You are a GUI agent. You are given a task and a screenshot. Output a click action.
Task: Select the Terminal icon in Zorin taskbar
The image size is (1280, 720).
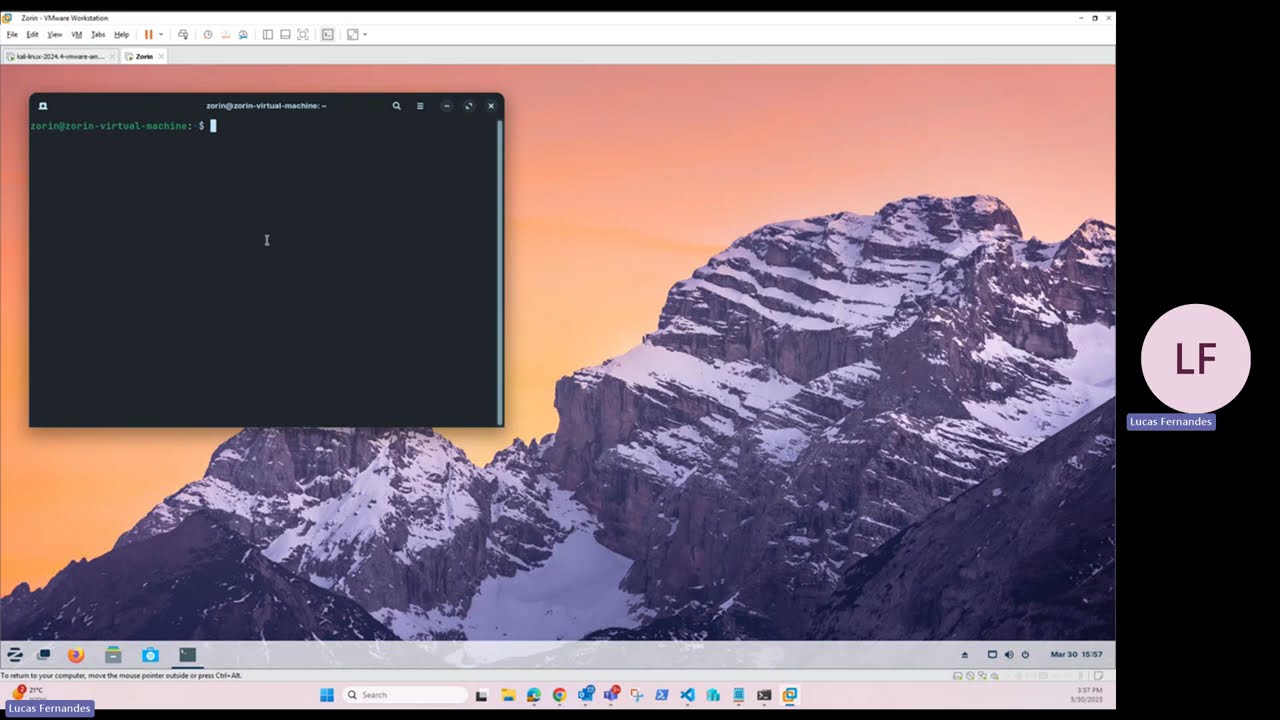pos(187,655)
